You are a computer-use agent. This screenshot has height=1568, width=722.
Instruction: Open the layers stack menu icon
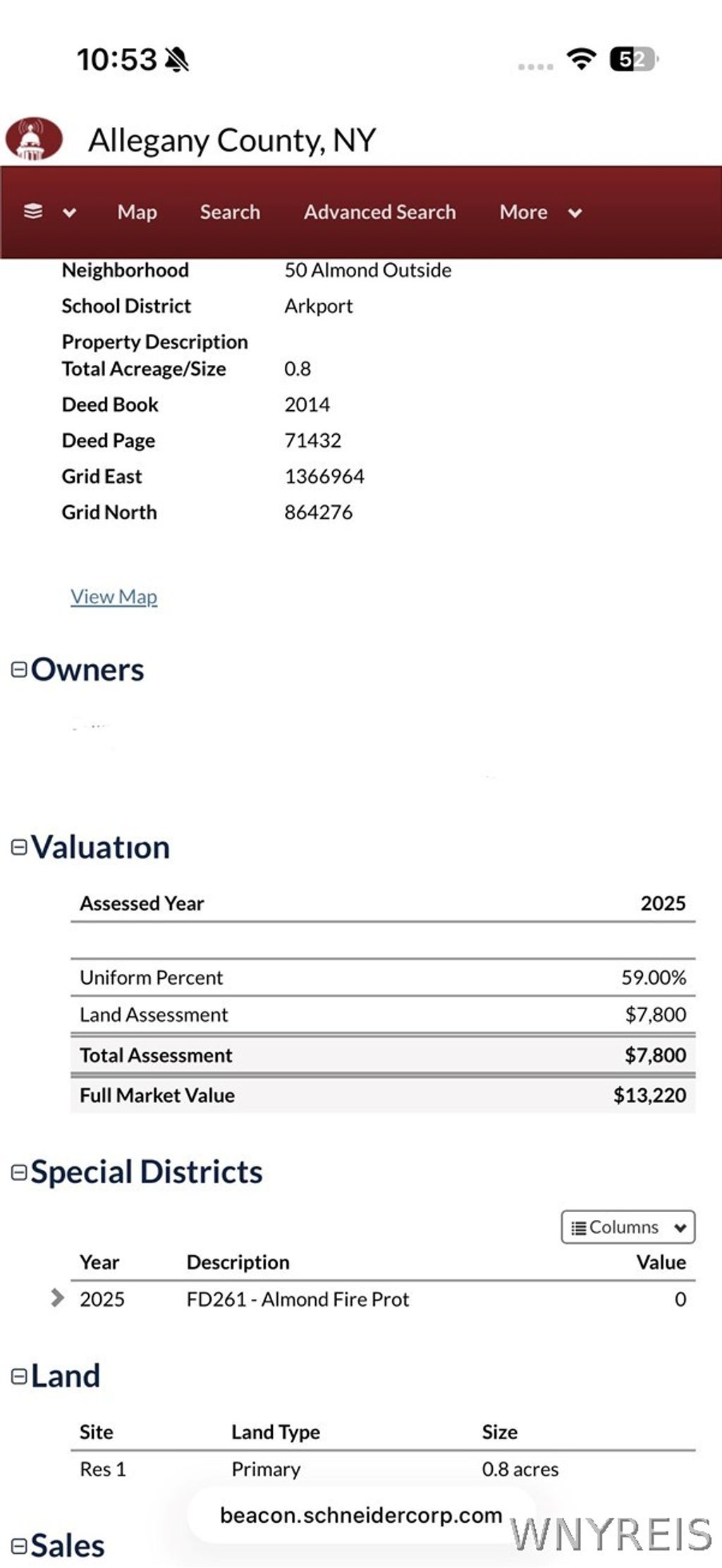(x=33, y=211)
